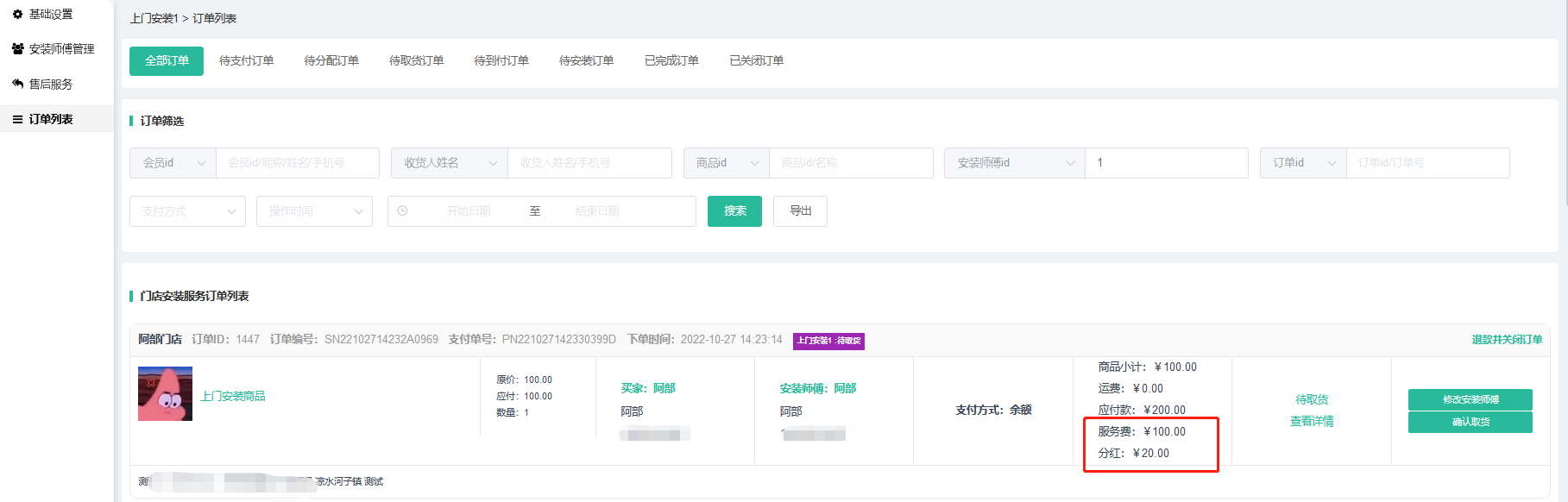Viewport: 1568px width, 502px height.
Task: Click the 上门安装商品 product thumbnail
Action: pyautogui.click(x=165, y=394)
